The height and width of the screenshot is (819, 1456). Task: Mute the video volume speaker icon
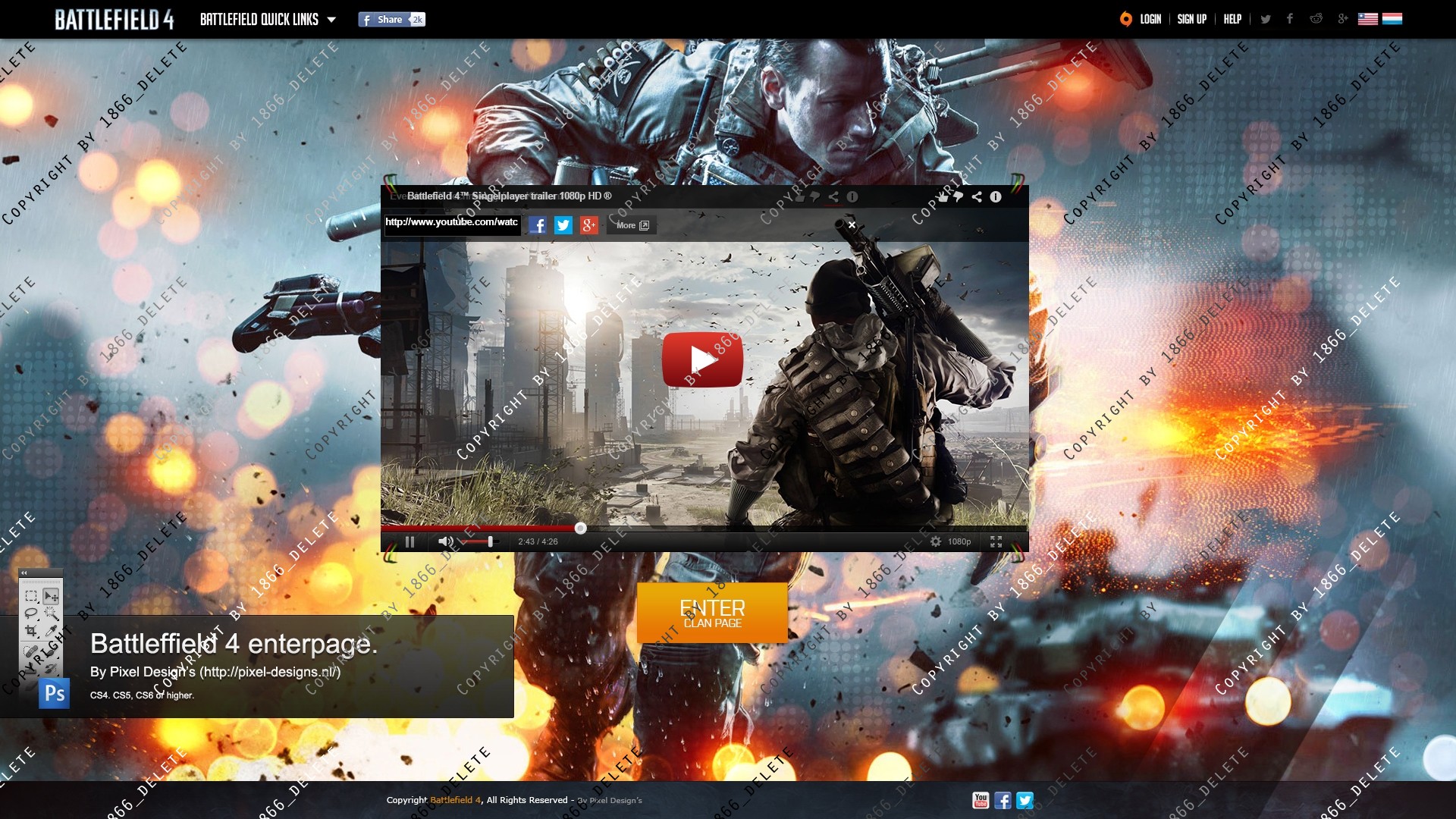pos(445,541)
